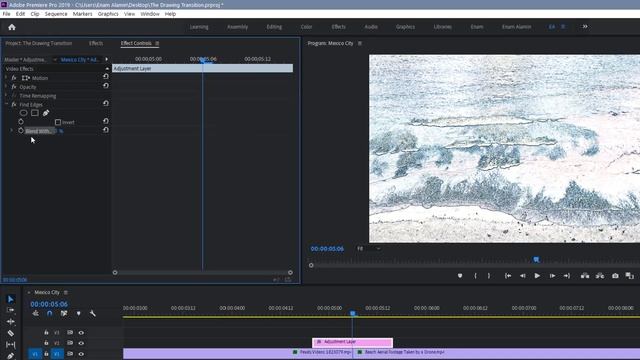Click the Extract button
This screenshot has width=640, height=360.
coord(600,276)
